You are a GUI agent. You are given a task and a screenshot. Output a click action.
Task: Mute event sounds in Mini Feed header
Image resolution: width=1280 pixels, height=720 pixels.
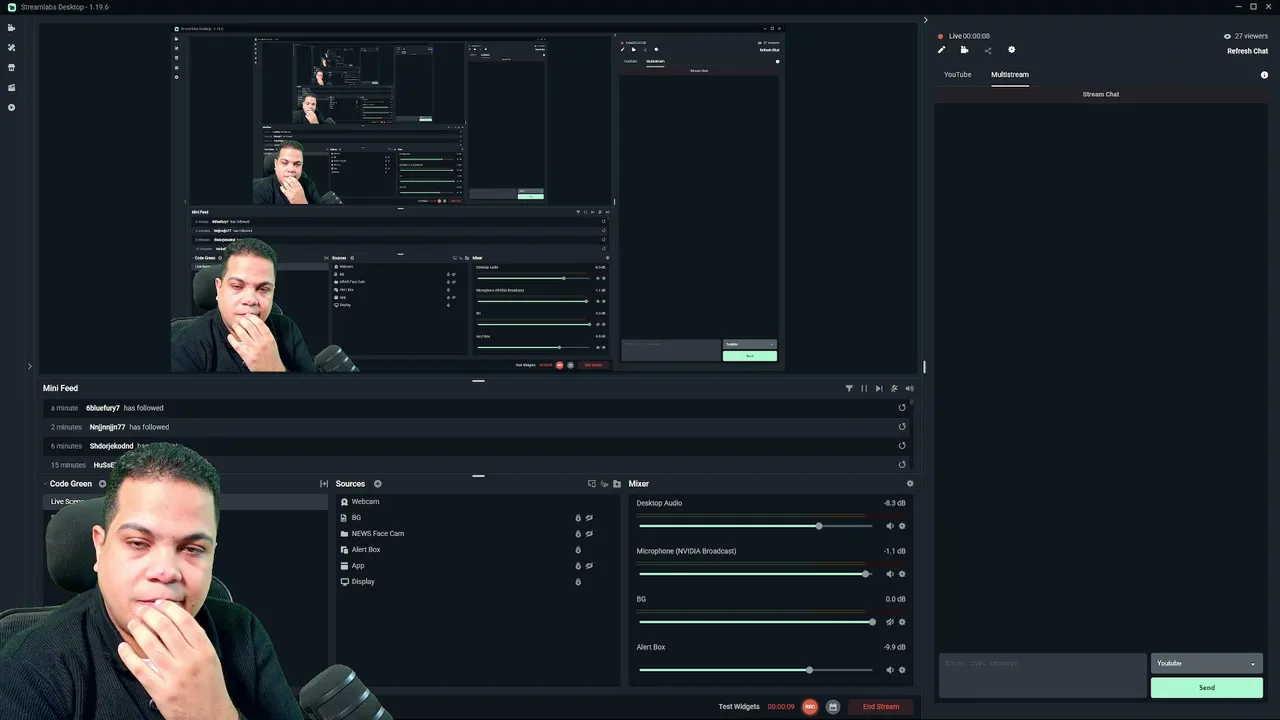pos(909,388)
